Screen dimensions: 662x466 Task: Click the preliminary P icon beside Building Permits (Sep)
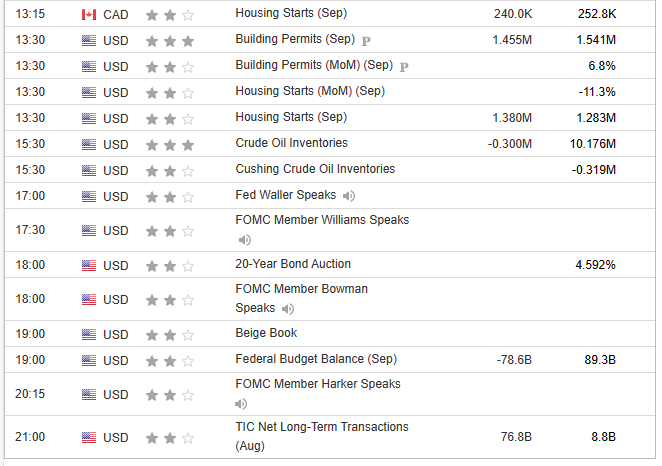365,42
